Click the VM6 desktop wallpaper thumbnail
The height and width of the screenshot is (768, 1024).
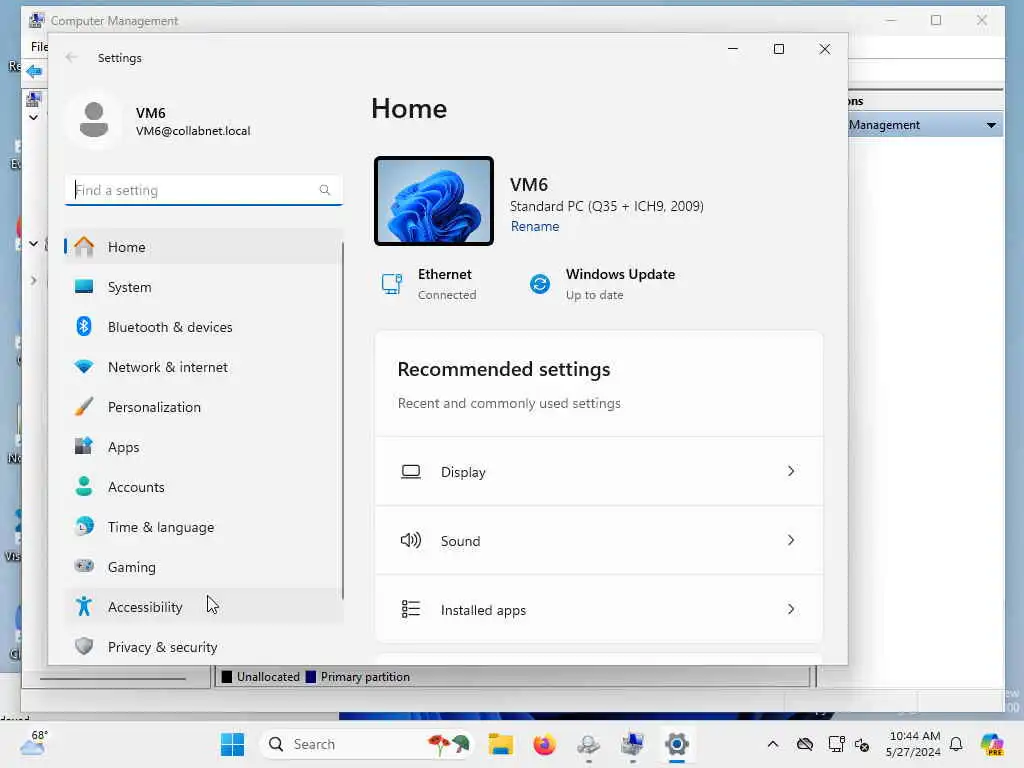click(434, 201)
